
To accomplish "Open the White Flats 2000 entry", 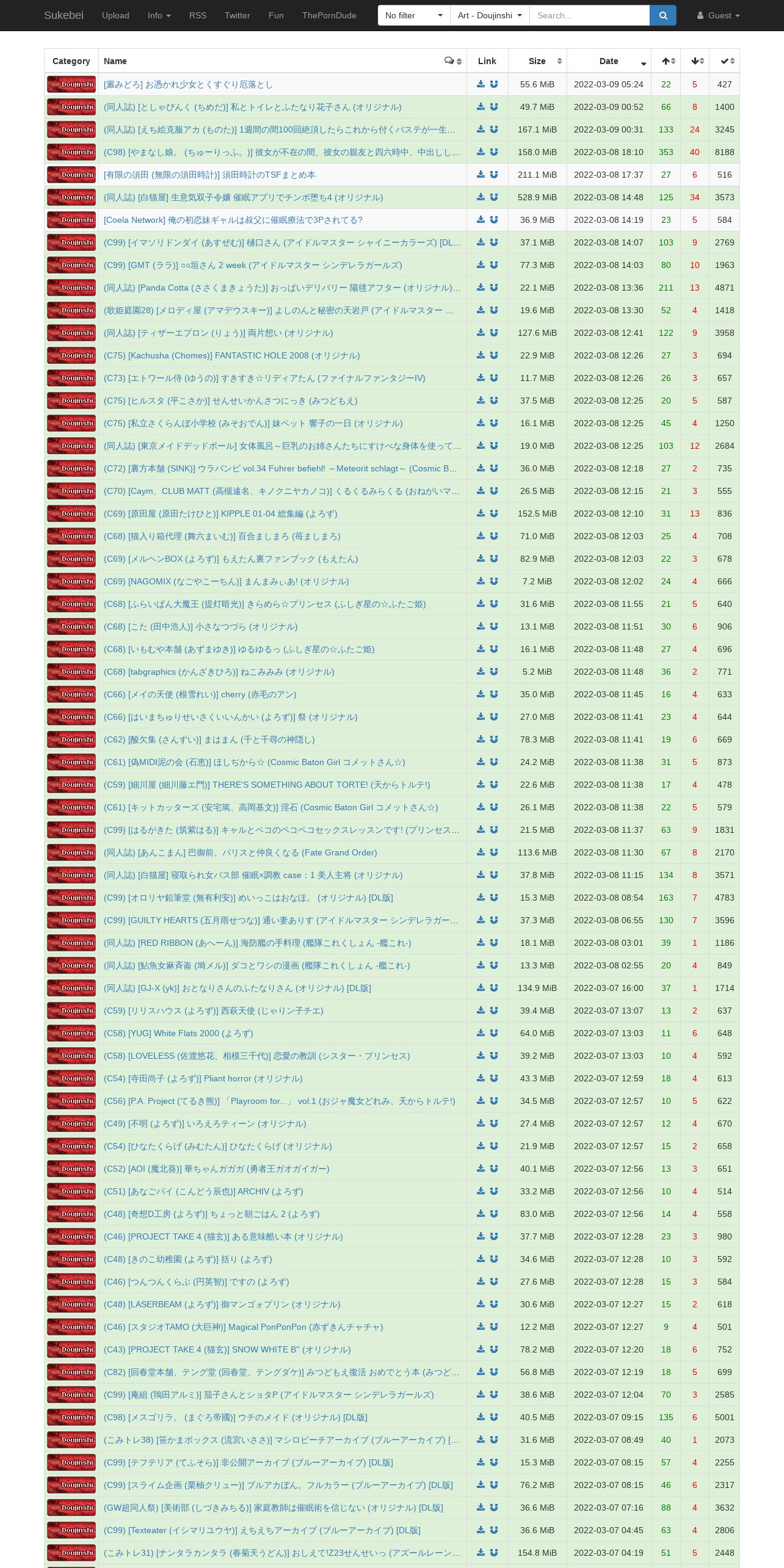I will (178, 1033).
